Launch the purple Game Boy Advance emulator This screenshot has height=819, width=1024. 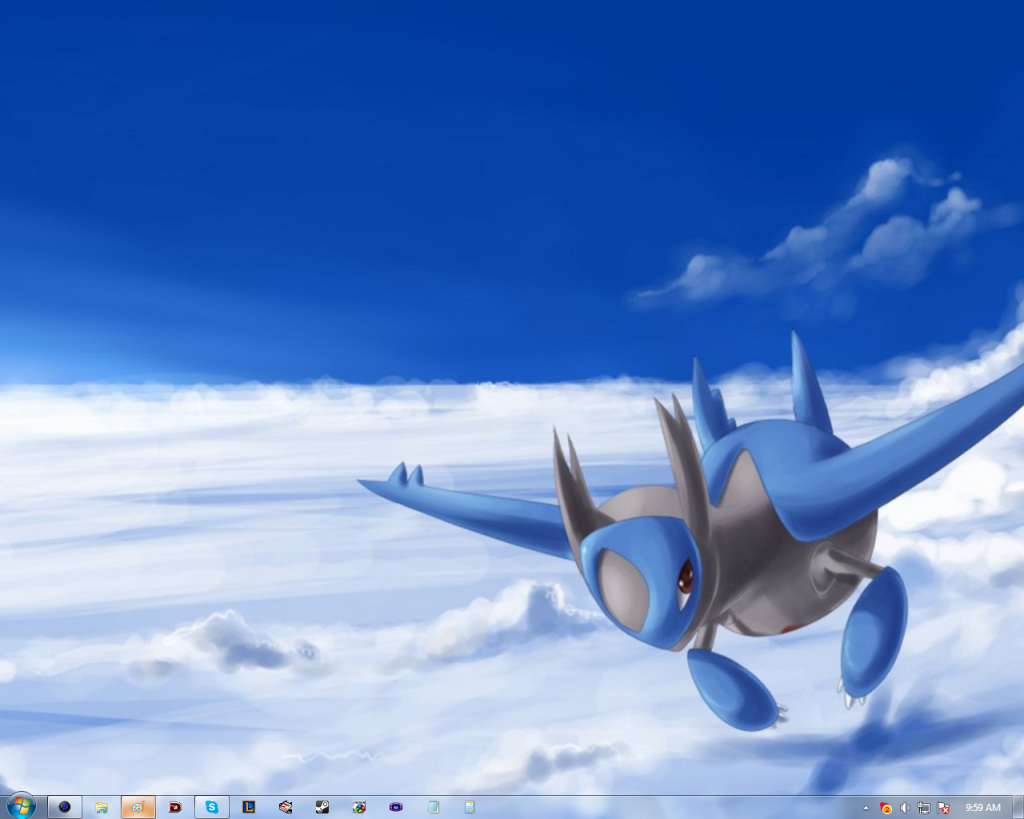[x=396, y=807]
